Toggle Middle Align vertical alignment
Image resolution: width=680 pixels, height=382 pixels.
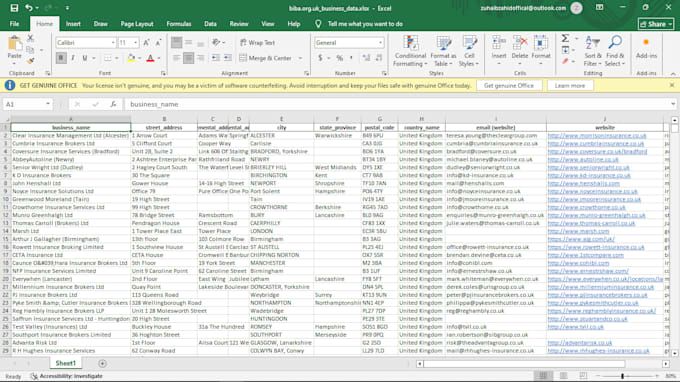(x=188, y=42)
